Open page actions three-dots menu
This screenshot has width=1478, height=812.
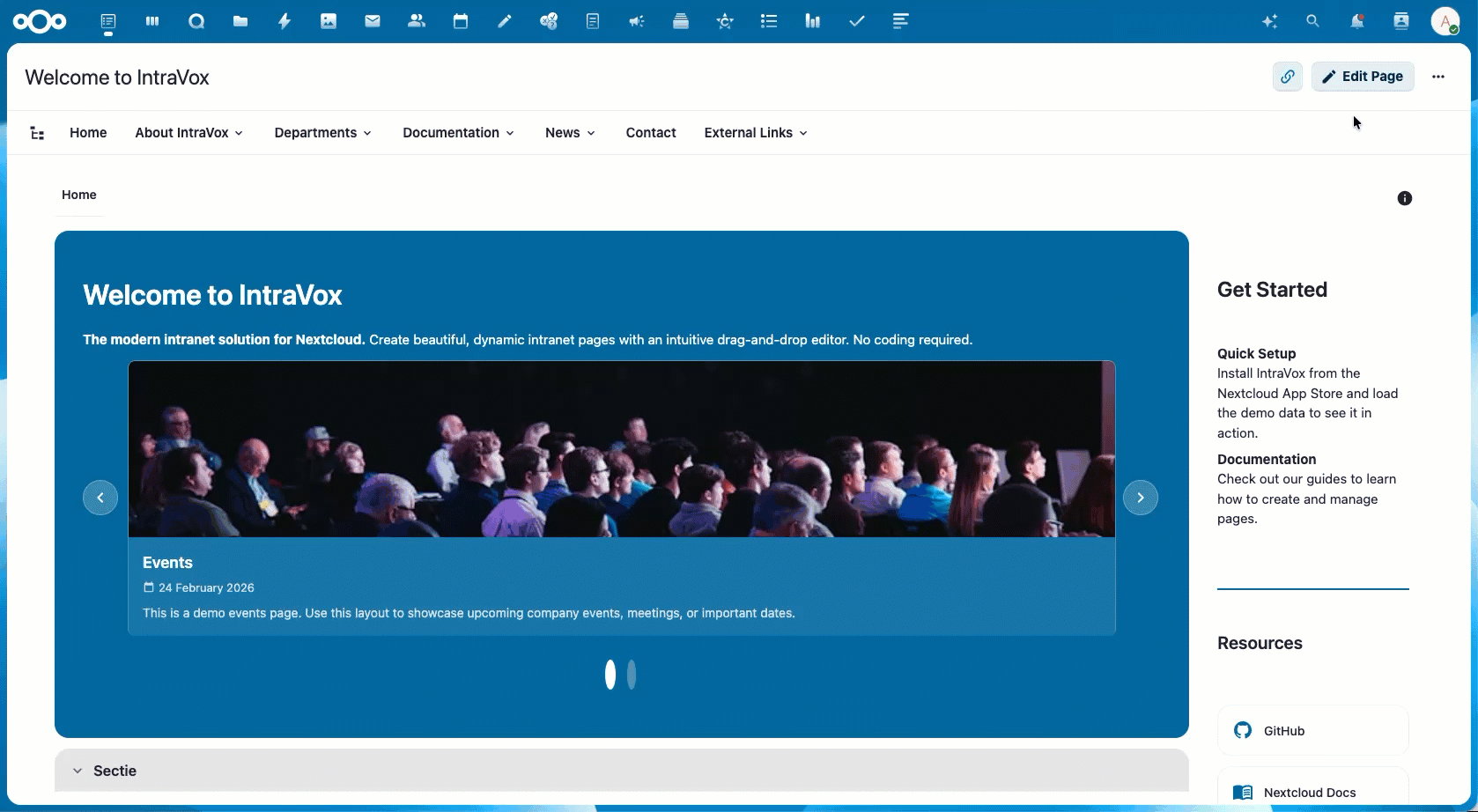(x=1438, y=77)
